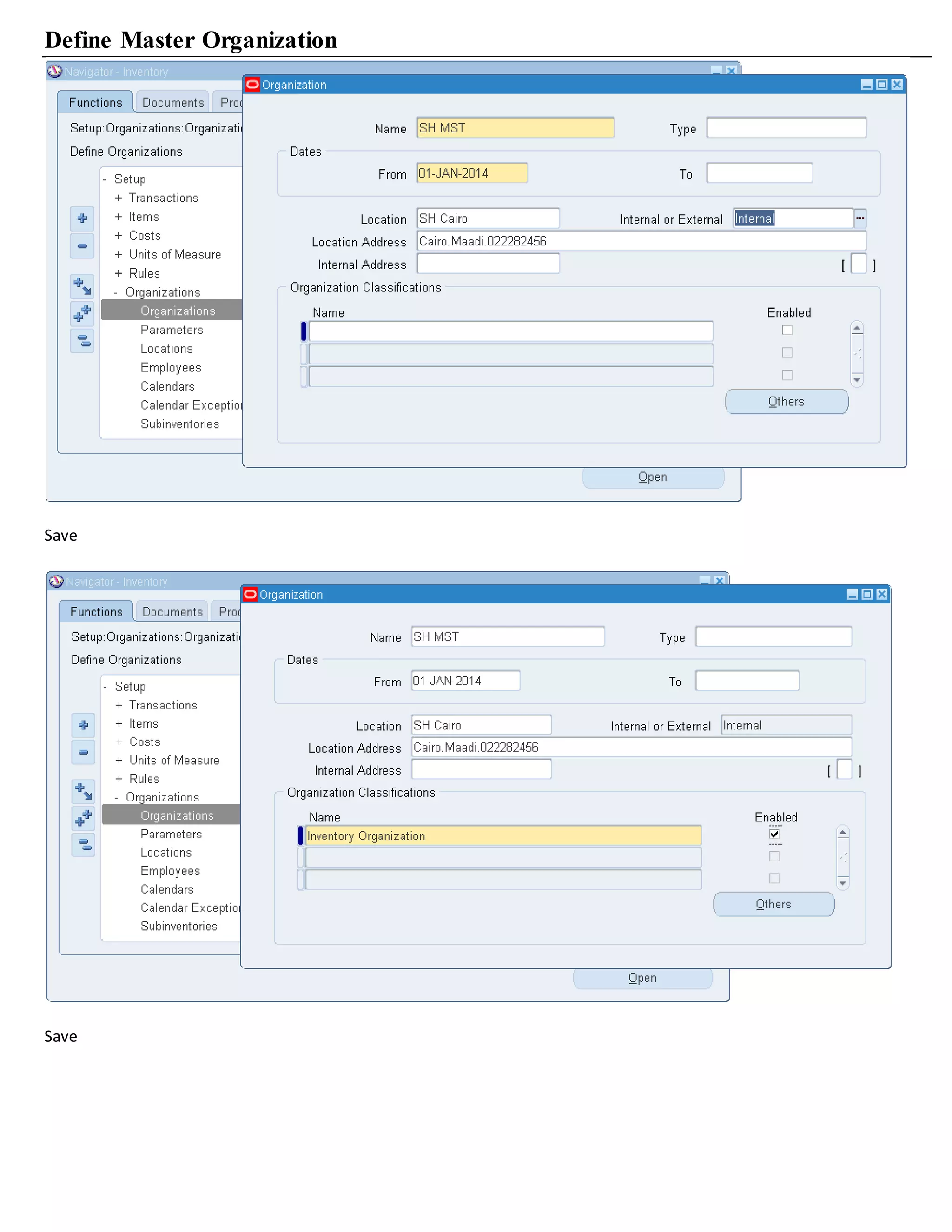Click the expand-node plus icon in top navigator
Image resolution: width=952 pixels, height=1232 pixels.
(82, 219)
